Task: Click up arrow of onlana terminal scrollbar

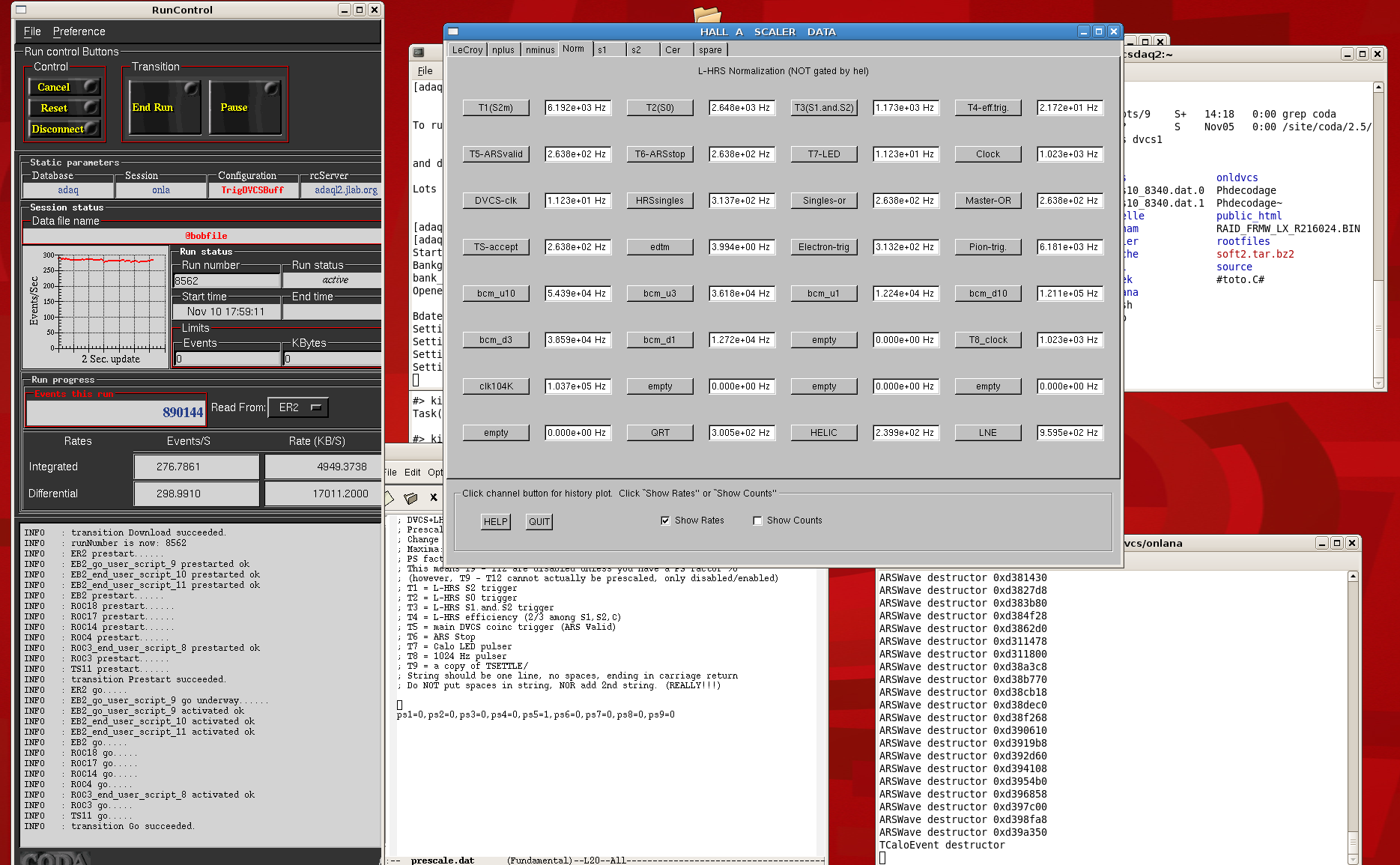Action: [x=1353, y=576]
